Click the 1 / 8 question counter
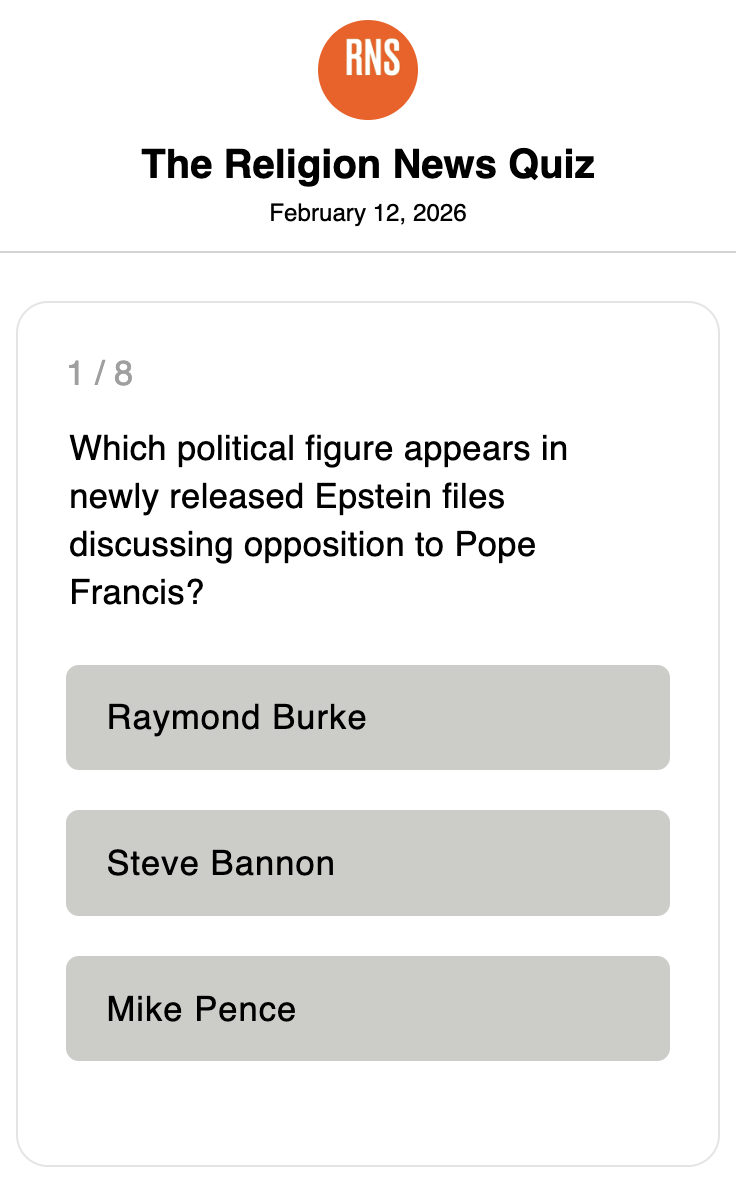Viewport: 736px width, 1178px height. coord(100,373)
